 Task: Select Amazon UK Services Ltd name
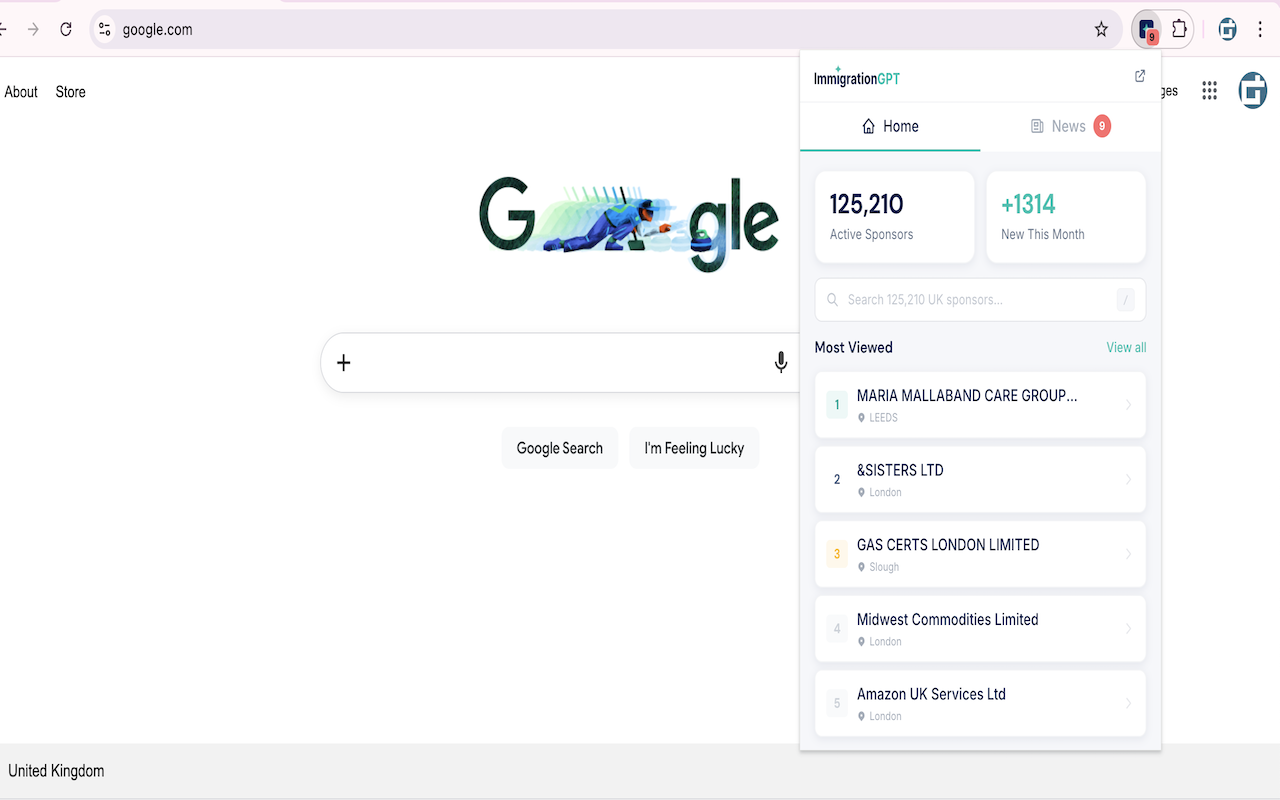coord(931,694)
